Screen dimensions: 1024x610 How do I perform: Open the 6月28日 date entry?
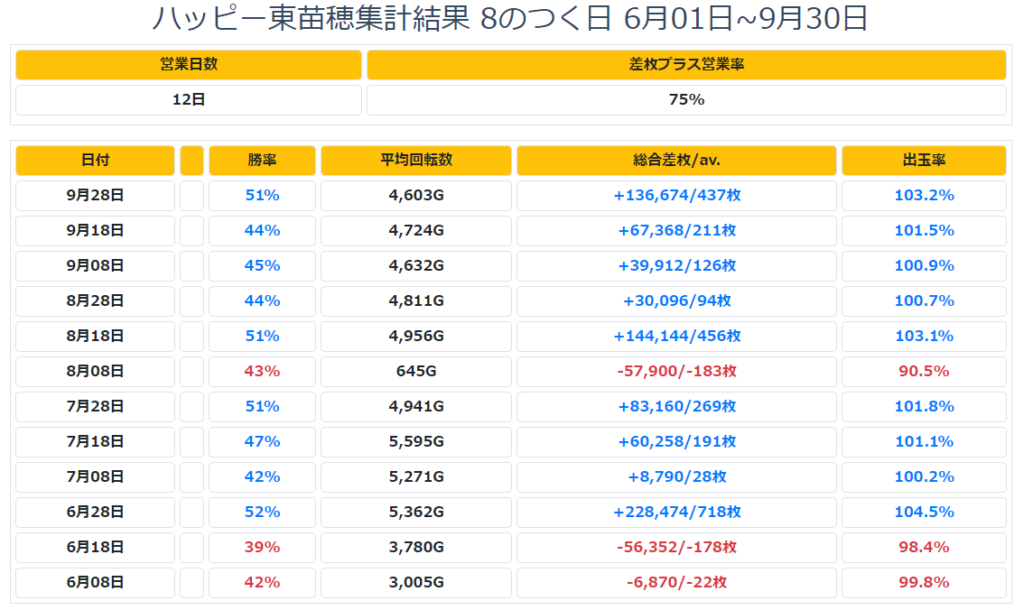[95, 512]
